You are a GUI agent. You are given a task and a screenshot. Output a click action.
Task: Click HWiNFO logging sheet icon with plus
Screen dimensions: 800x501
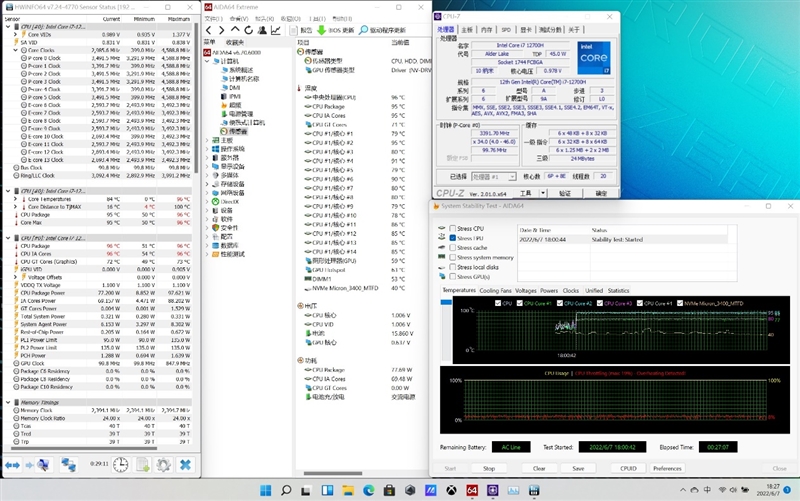pos(142,465)
